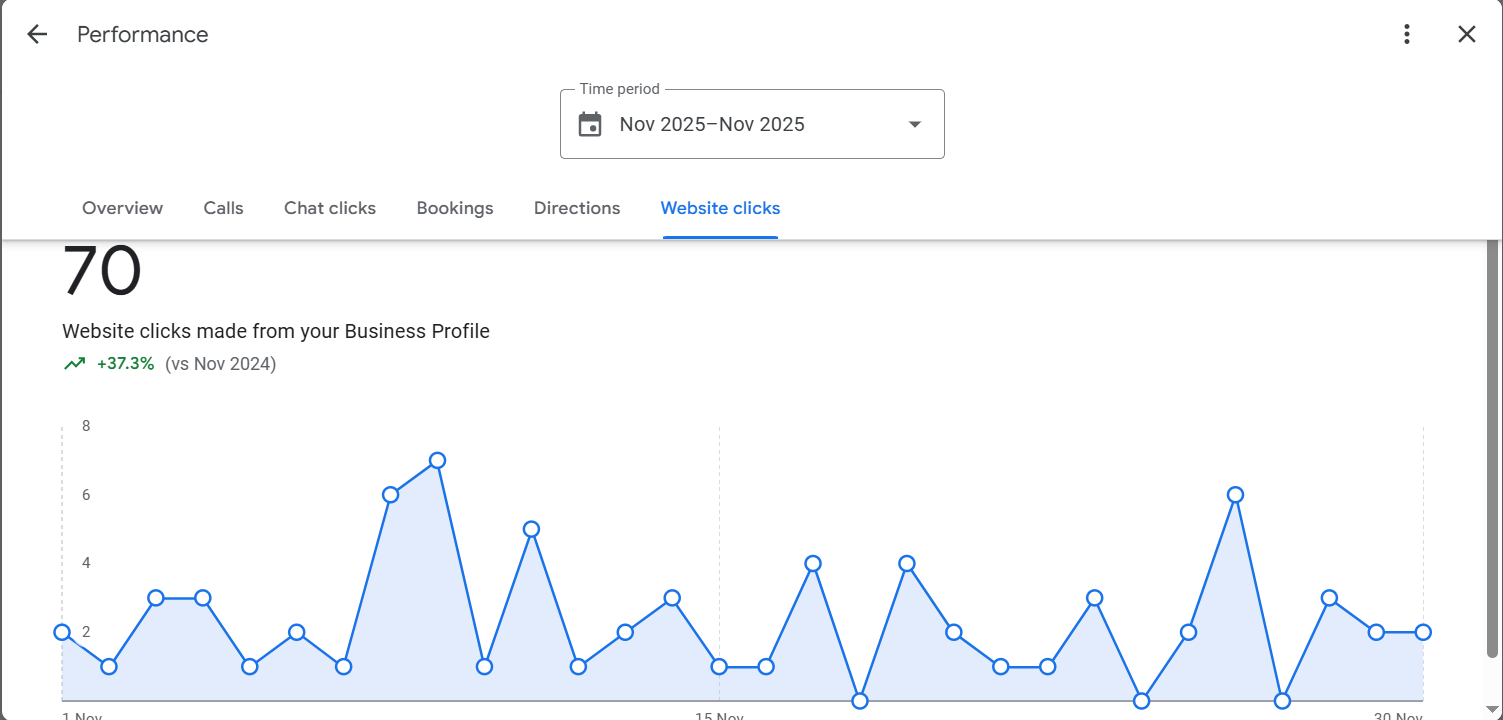
Task: Open the Calls tab
Action: point(223,208)
